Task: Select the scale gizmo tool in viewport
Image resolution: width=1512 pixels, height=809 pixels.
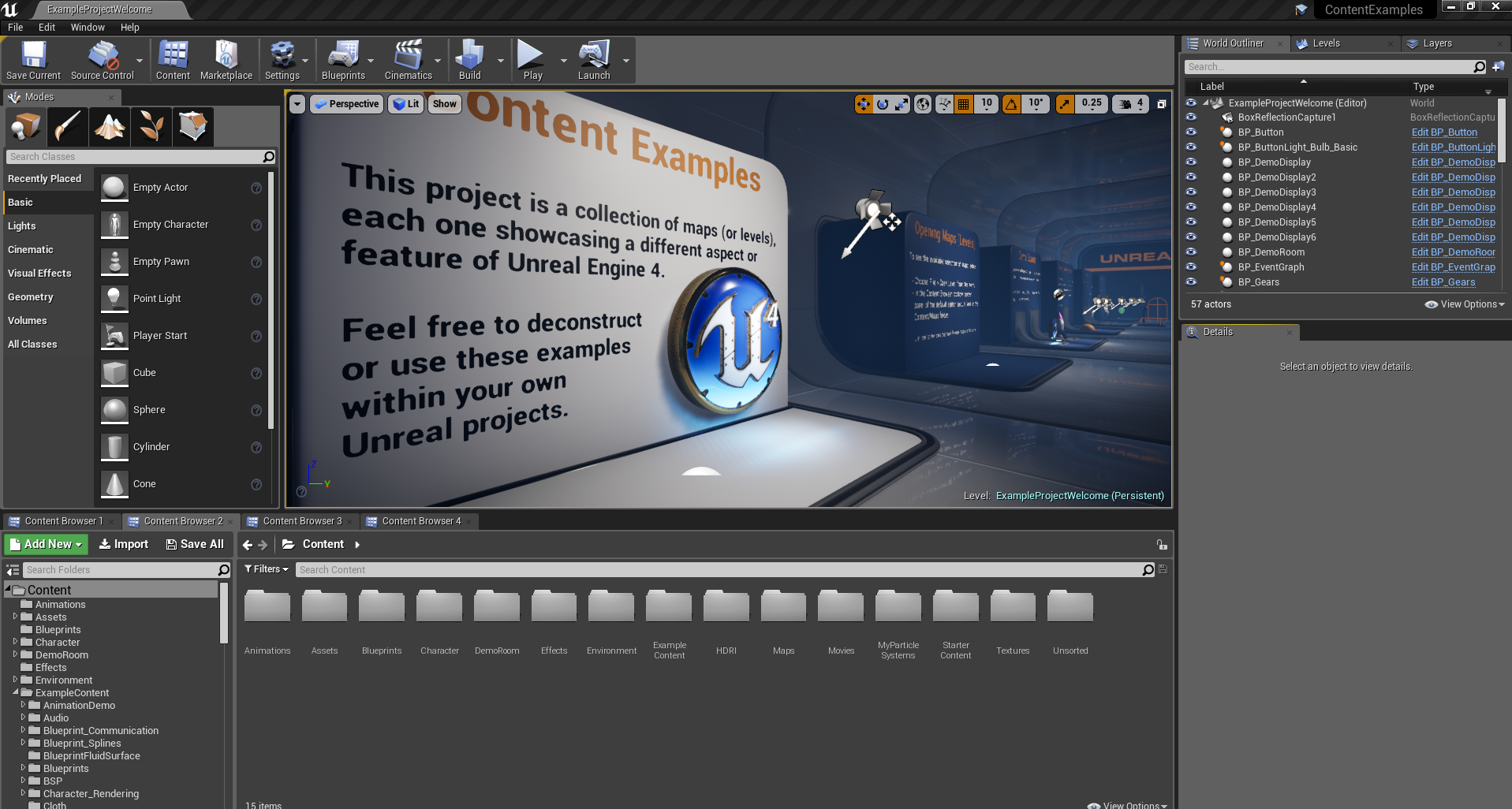Action: 901,104
